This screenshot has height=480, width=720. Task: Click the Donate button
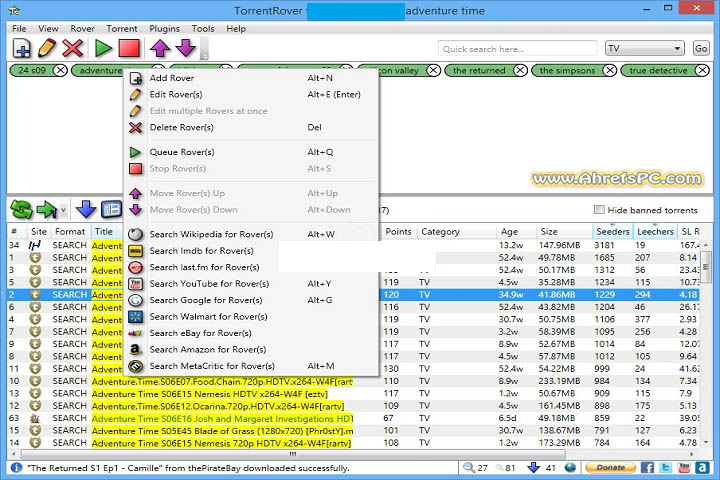tap(610, 468)
